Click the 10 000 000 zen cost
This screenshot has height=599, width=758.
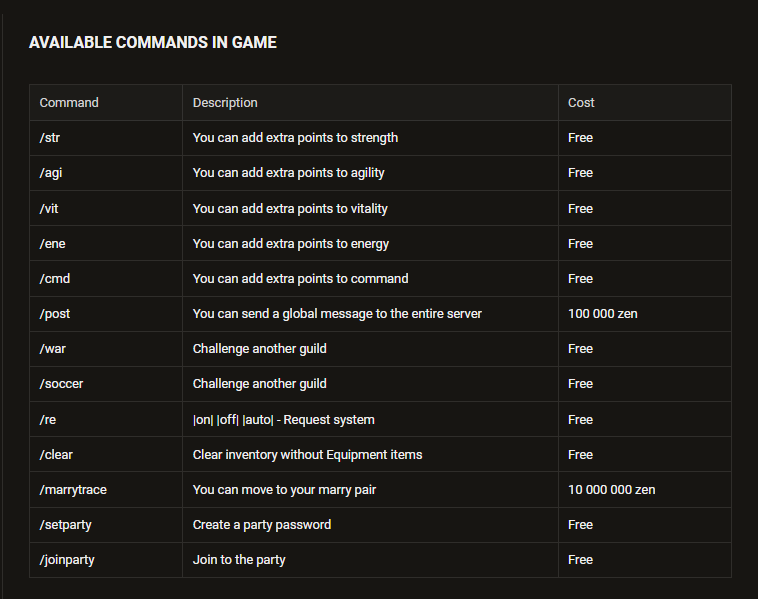(612, 490)
